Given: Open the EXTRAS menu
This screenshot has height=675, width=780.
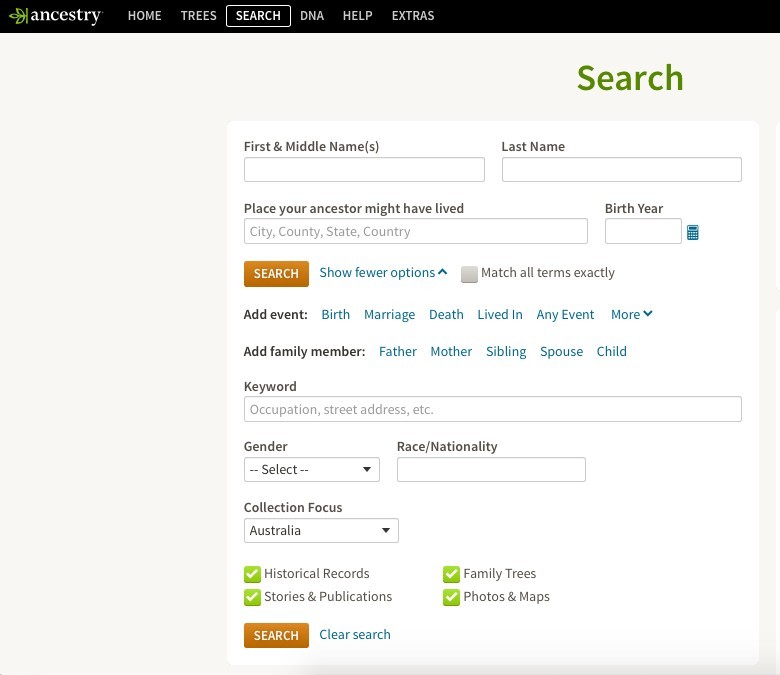Looking at the screenshot, I should coord(413,16).
